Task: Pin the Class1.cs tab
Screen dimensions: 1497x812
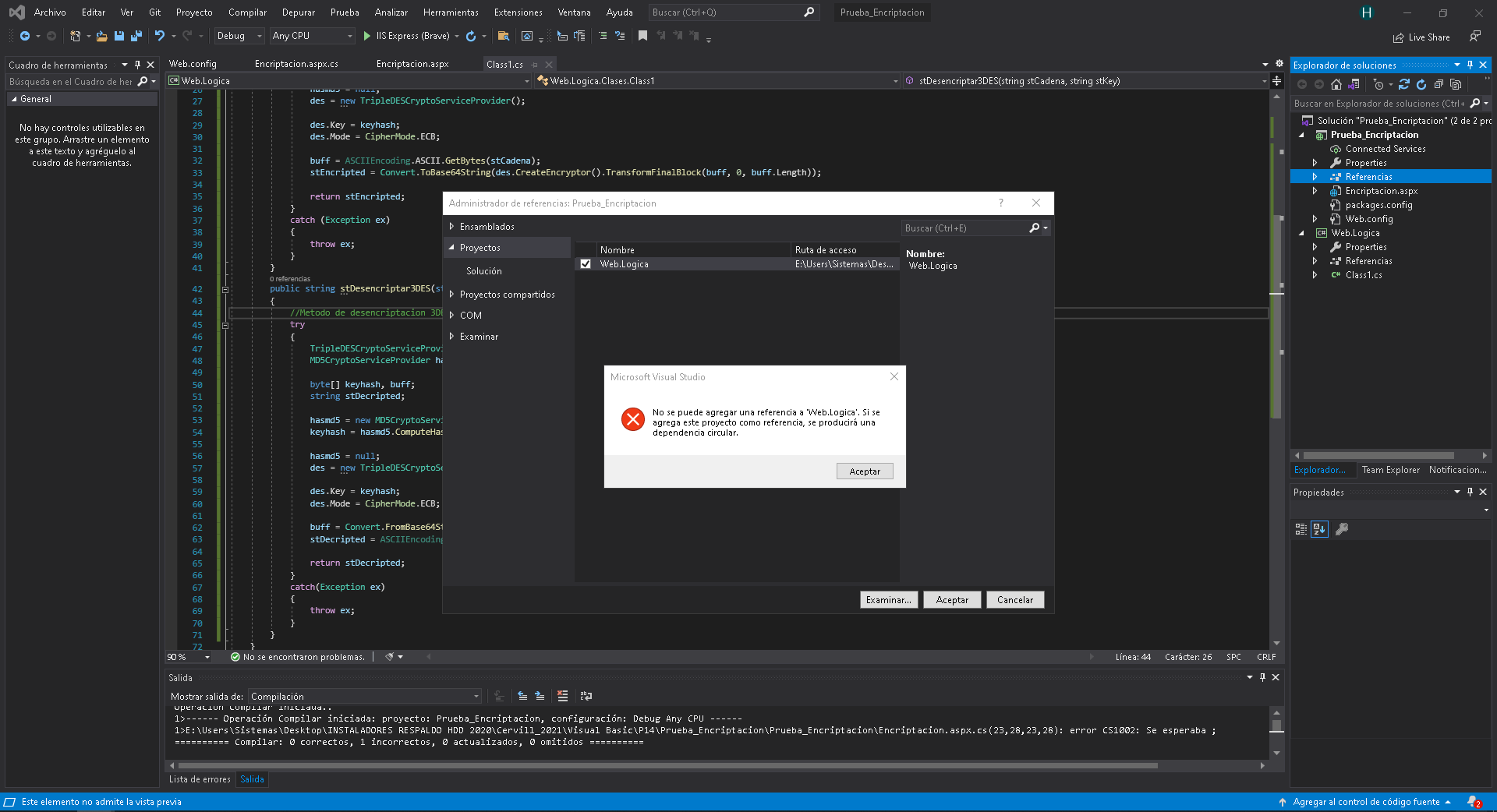Action: point(535,65)
